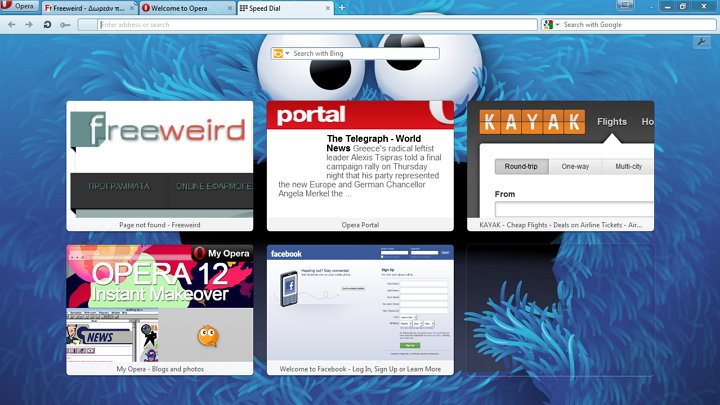
Task: Expand the Bing search engine dropdown
Action: pos(287,53)
